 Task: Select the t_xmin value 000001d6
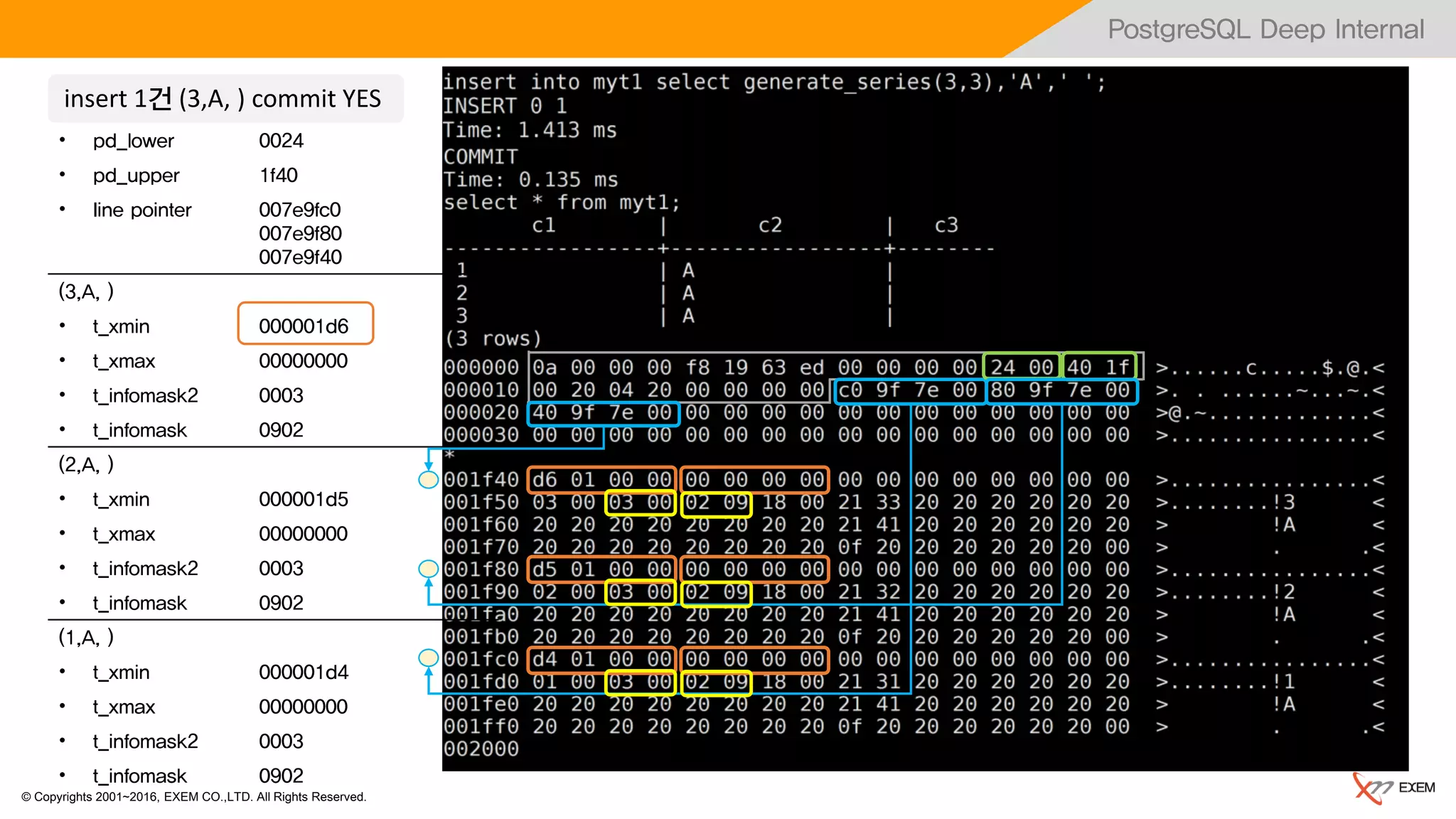pyautogui.click(x=304, y=326)
